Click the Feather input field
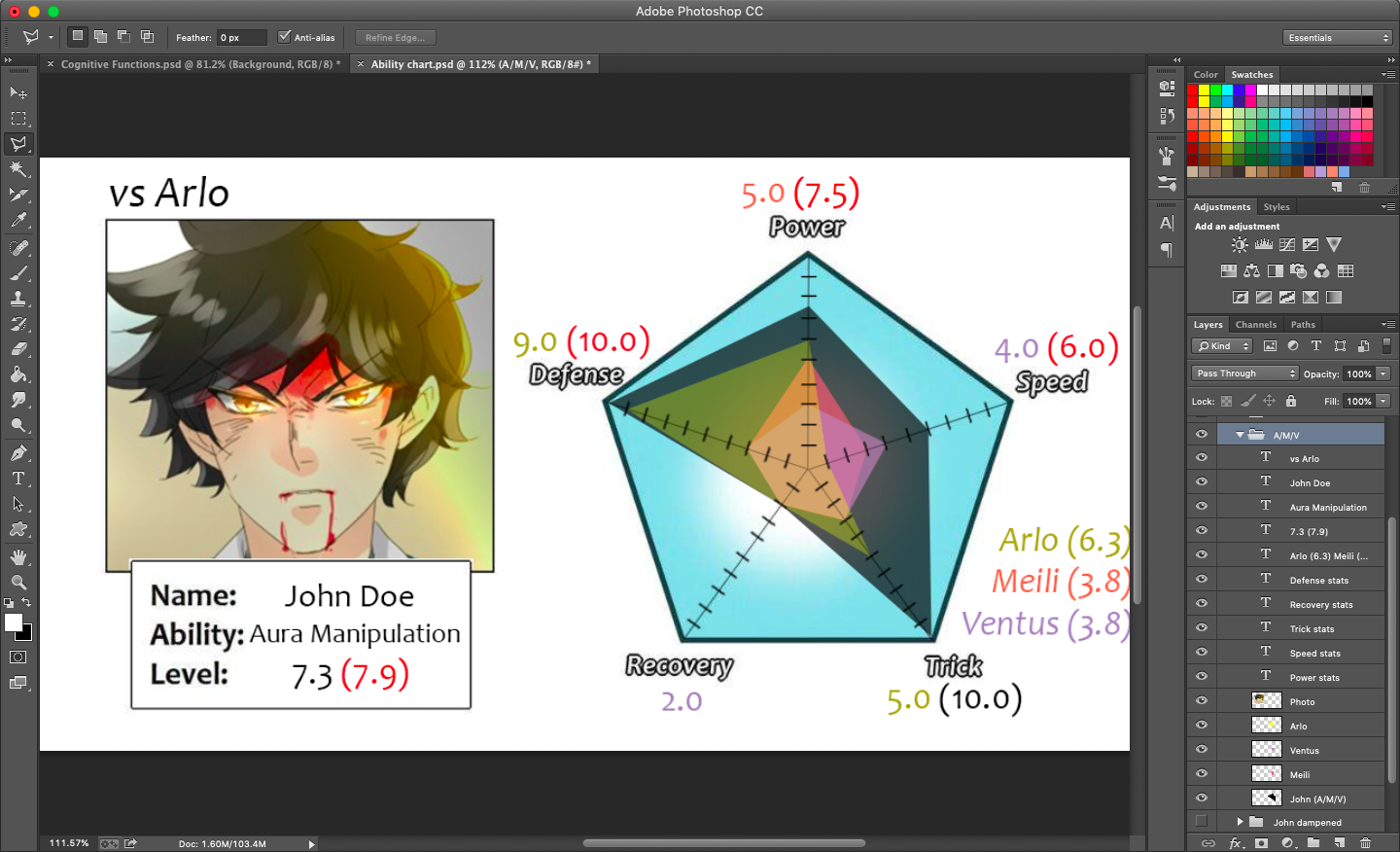Screen dimensions: 1400x852 pos(241,38)
